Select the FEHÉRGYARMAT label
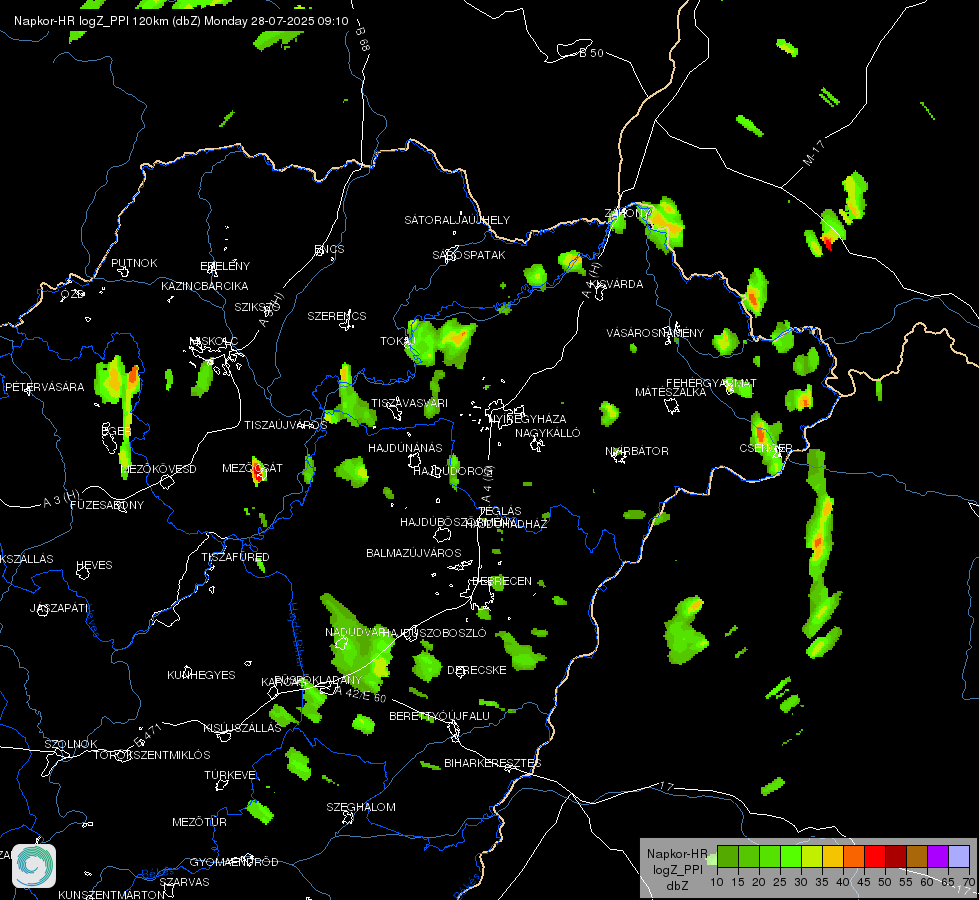The height and width of the screenshot is (900, 979). [711, 383]
